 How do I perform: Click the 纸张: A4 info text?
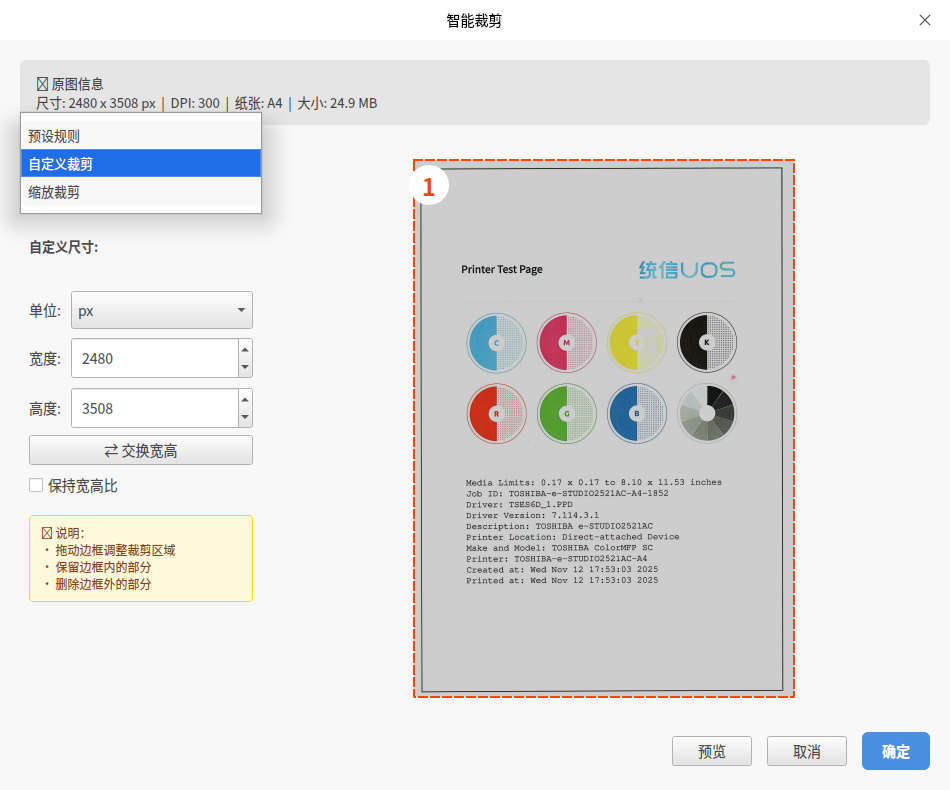(259, 103)
